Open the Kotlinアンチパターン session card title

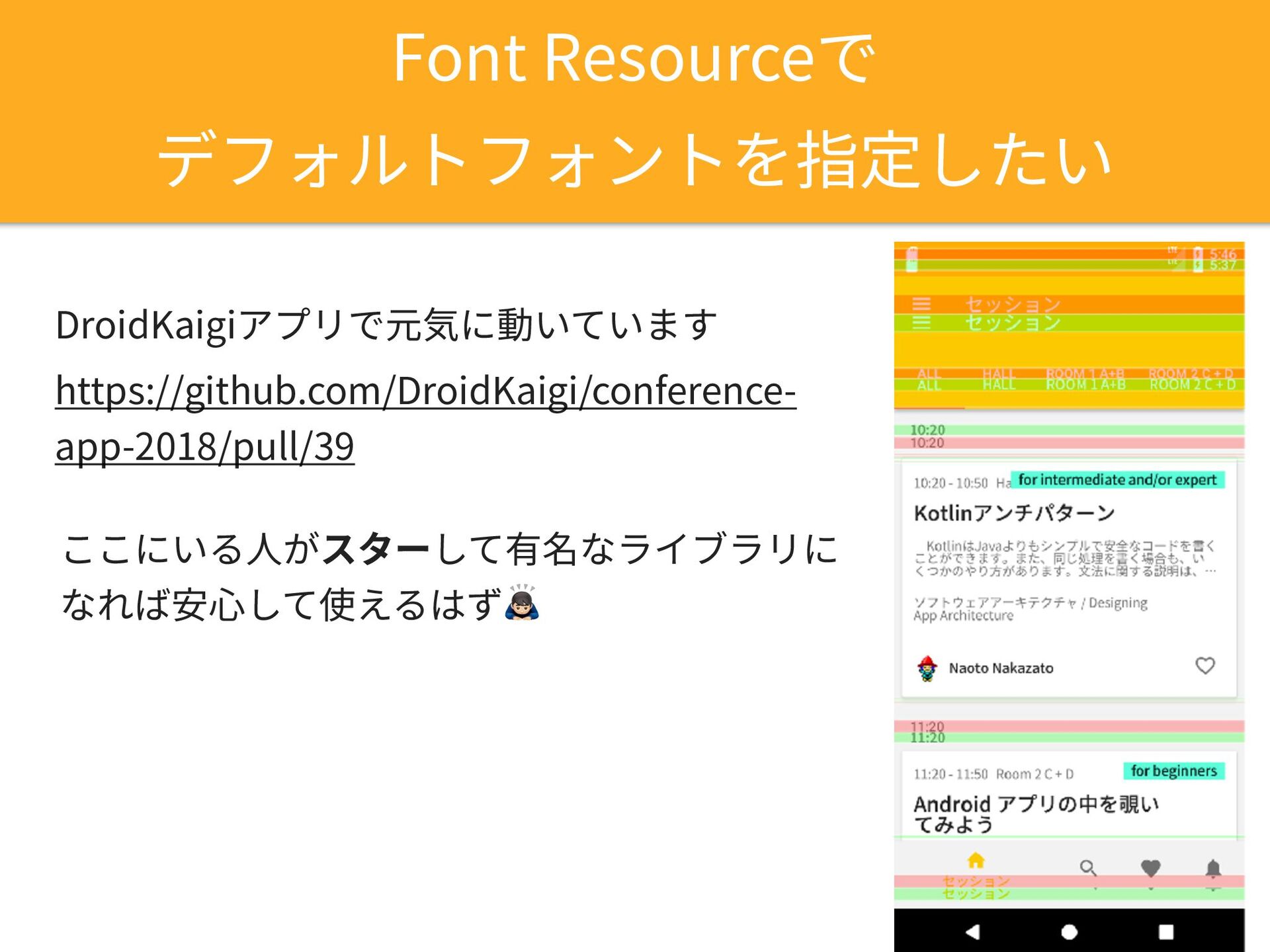1014,513
